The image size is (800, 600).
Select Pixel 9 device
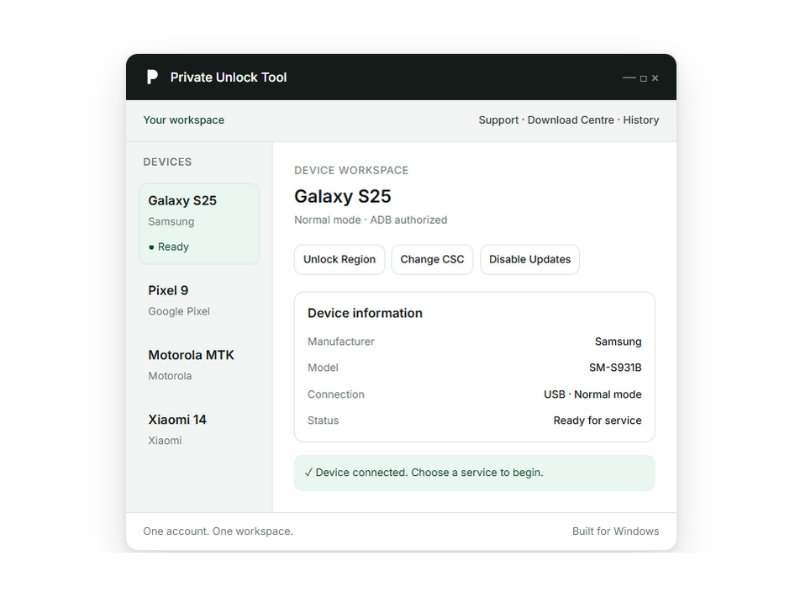(199, 301)
